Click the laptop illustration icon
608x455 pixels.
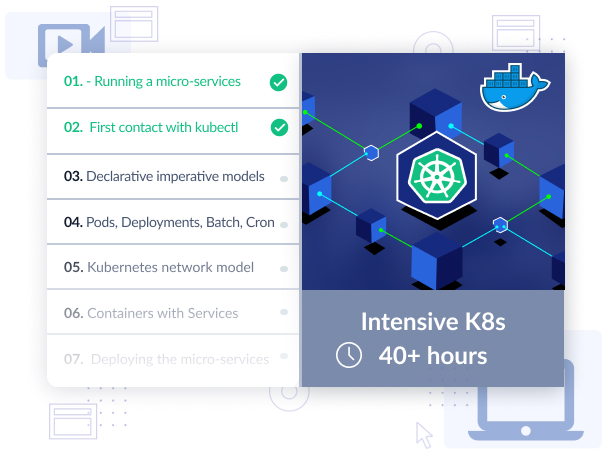526,401
